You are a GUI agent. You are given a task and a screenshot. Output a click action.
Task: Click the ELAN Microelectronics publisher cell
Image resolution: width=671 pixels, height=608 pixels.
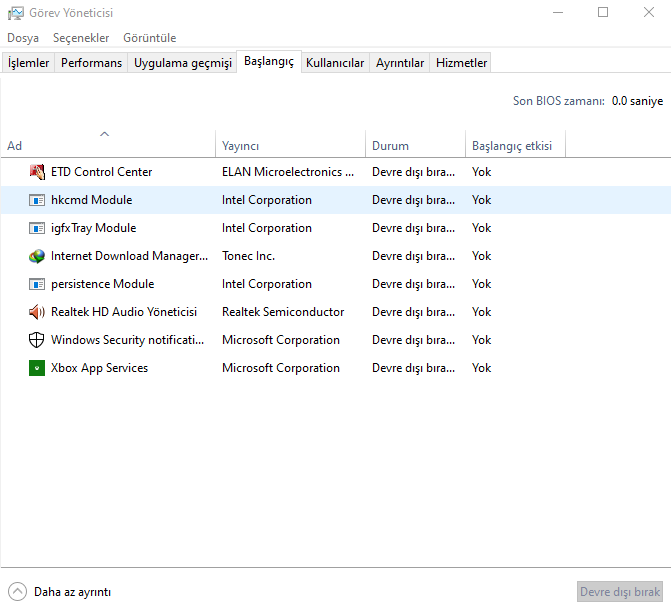coord(288,172)
